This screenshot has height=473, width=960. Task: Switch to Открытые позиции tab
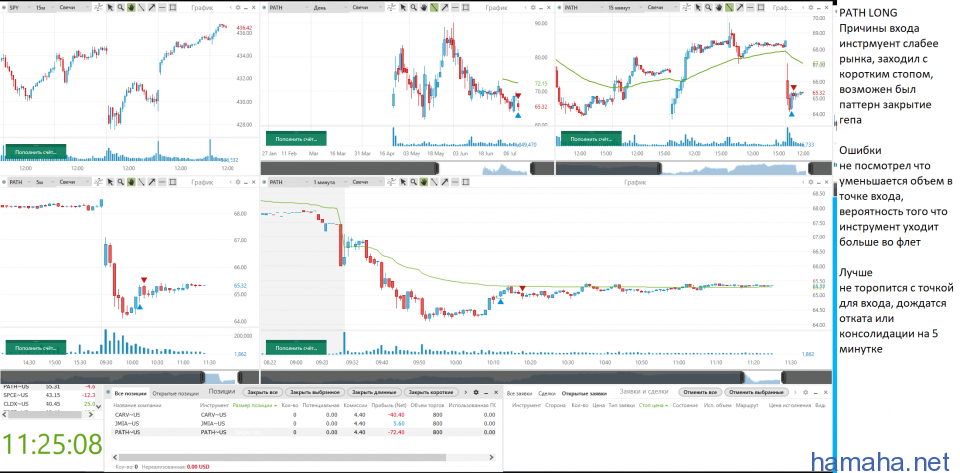tap(174, 392)
